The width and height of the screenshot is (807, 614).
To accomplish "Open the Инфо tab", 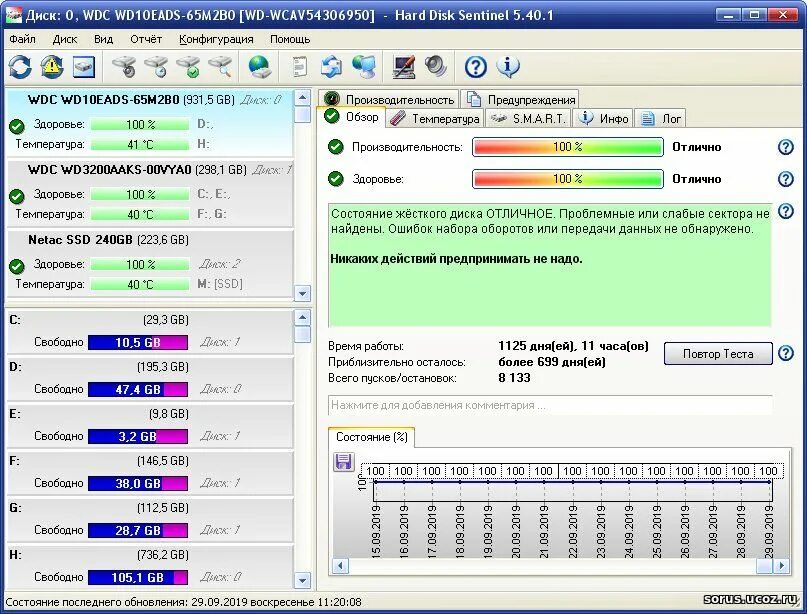I will point(603,119).
